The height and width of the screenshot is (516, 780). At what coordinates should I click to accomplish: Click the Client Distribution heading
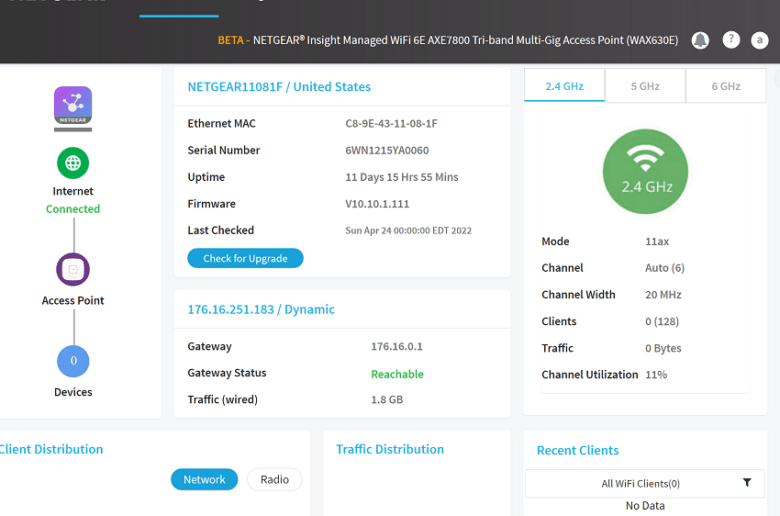[51, 449]
